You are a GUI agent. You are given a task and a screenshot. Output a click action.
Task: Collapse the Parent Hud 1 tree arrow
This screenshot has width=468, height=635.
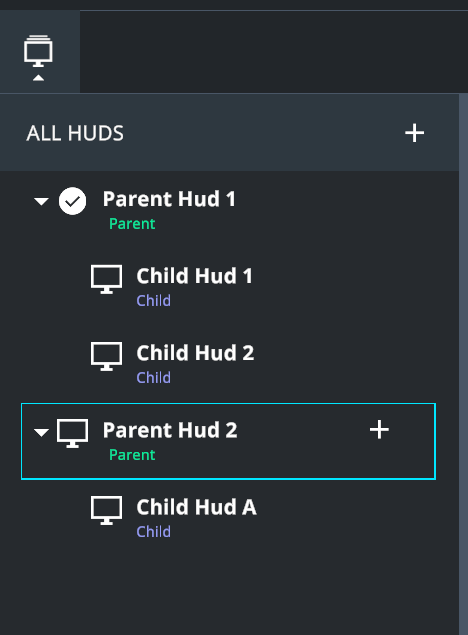point(41,201)
